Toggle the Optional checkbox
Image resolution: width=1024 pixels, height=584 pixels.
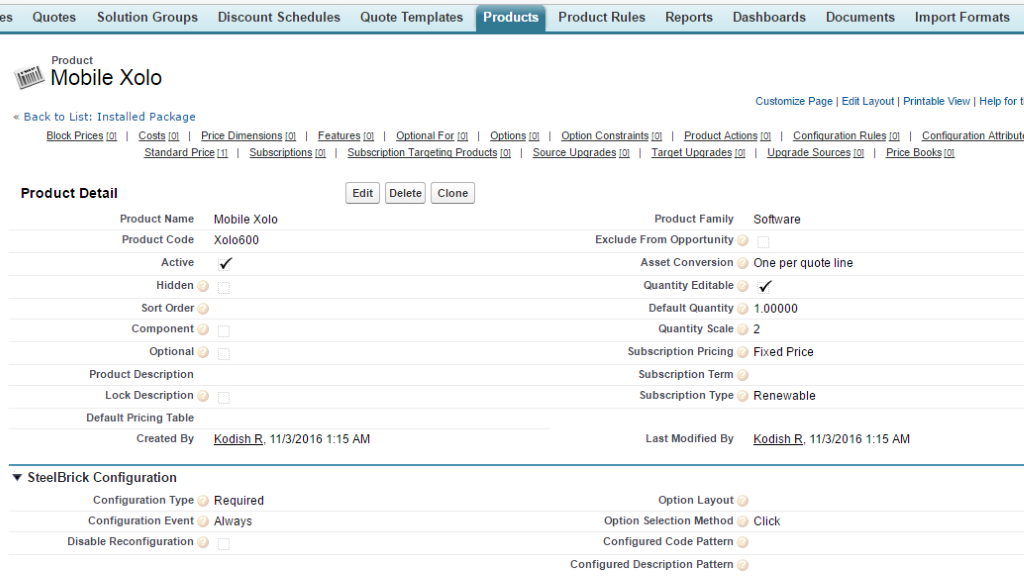click(224, 353)
